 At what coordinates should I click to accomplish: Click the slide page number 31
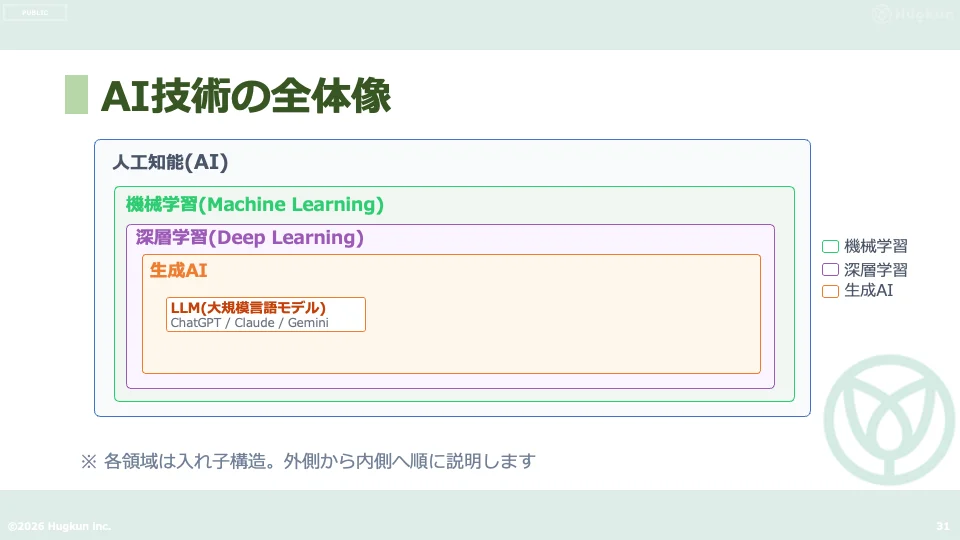[x=943, y=526]
